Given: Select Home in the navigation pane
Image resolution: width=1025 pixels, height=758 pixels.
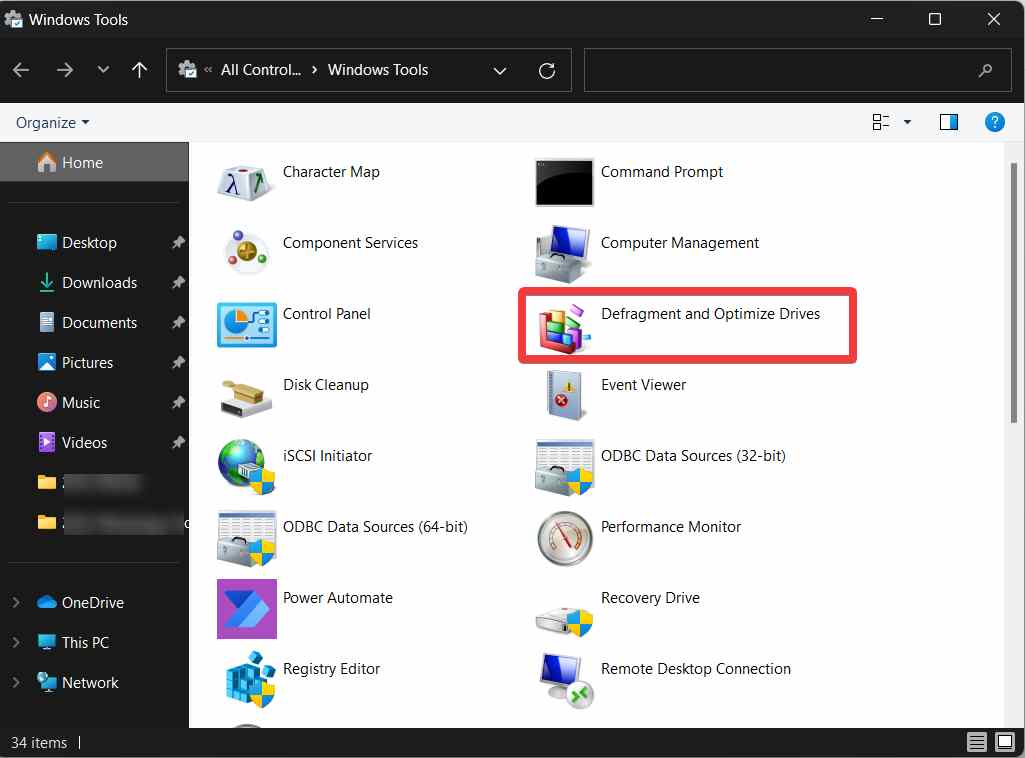Looking at the screenshot, I should pyautogui.click(x=94, y=162).
